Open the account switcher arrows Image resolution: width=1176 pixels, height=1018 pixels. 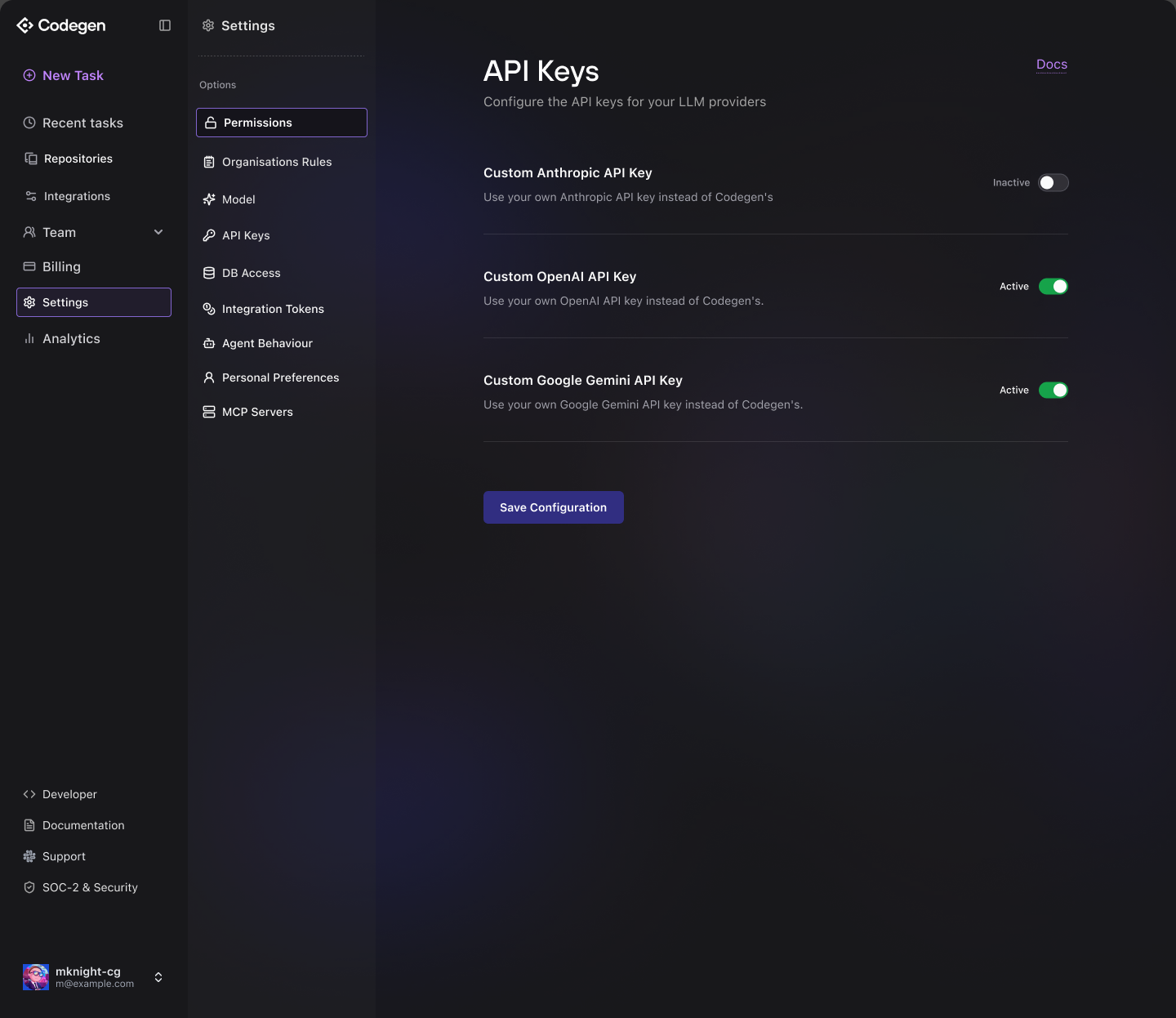[158, 977]
